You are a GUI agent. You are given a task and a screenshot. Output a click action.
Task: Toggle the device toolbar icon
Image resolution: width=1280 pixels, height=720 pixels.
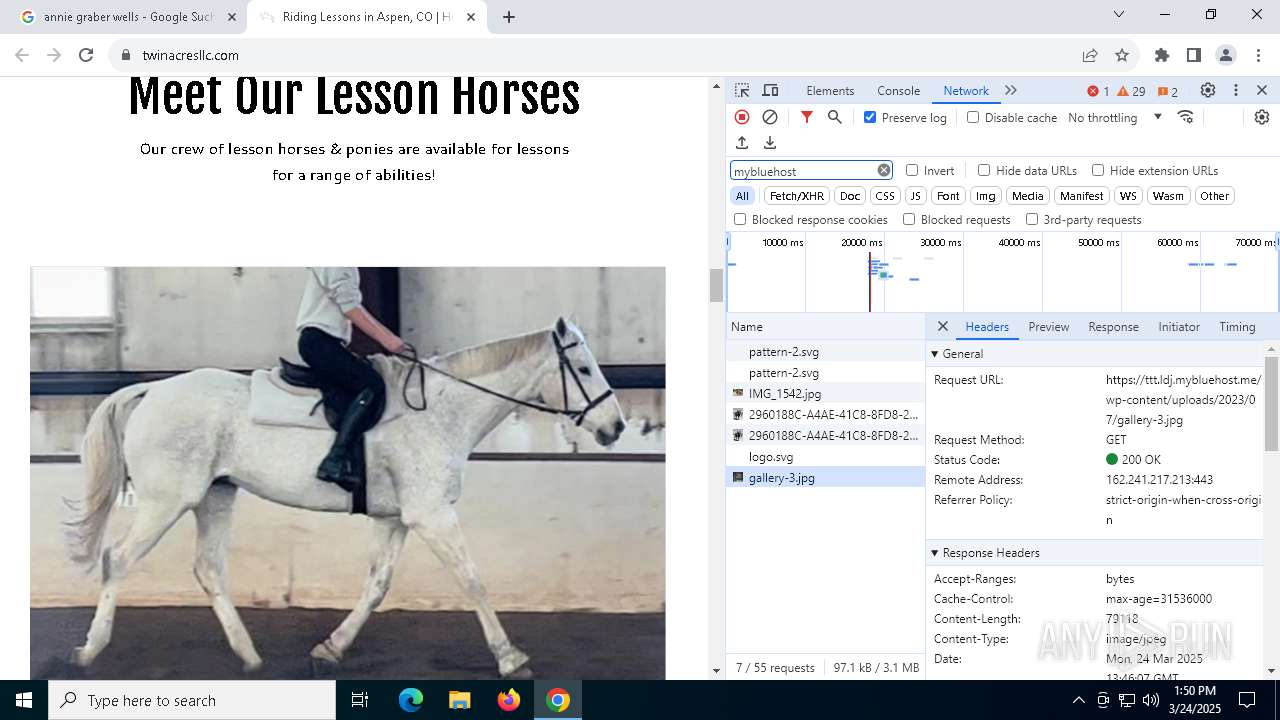(x=770, y=91)
